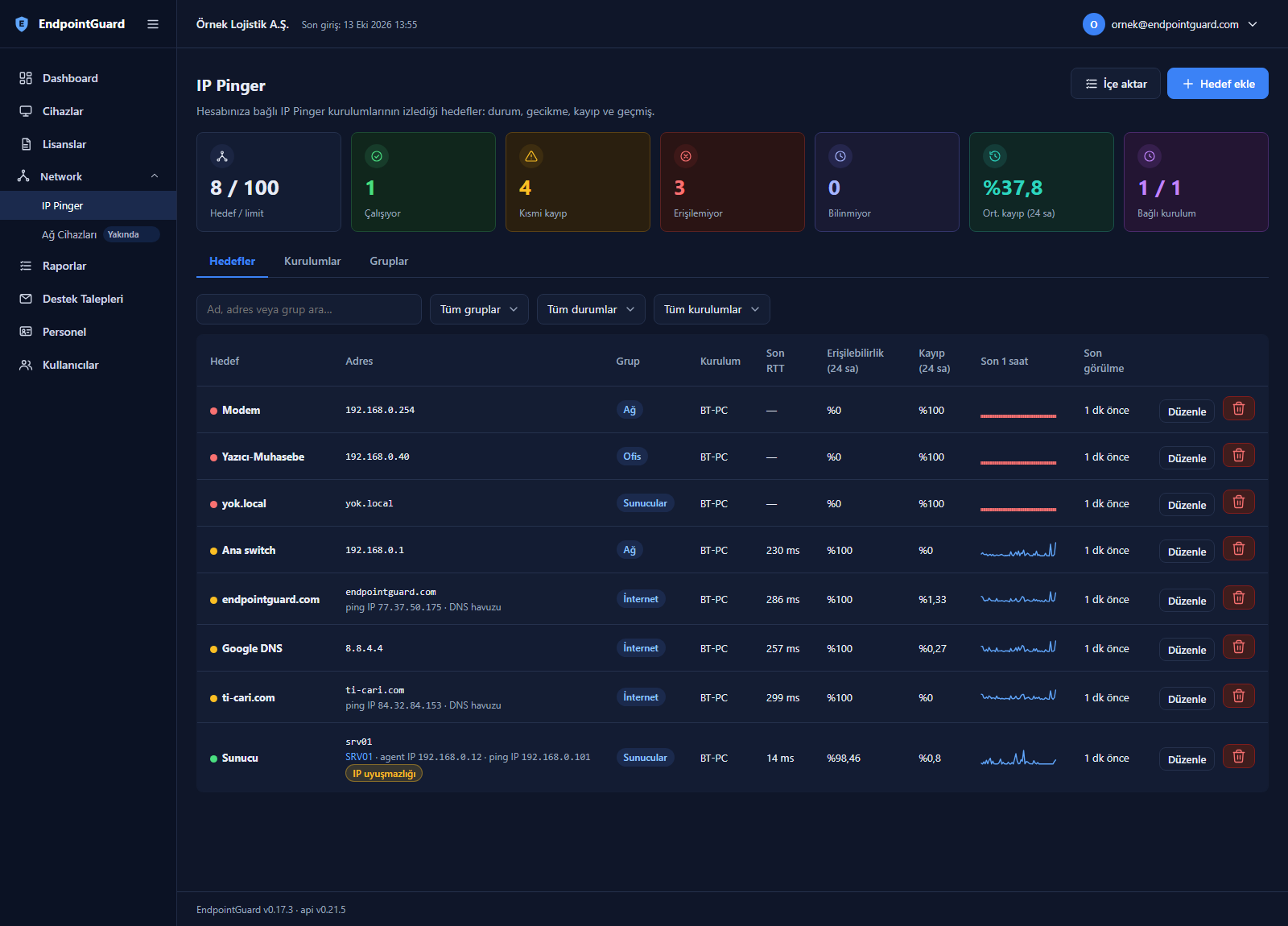Open Lisanslar in the sidebar
Viewport: 1288px width, 926px height.
pos(89,144)
